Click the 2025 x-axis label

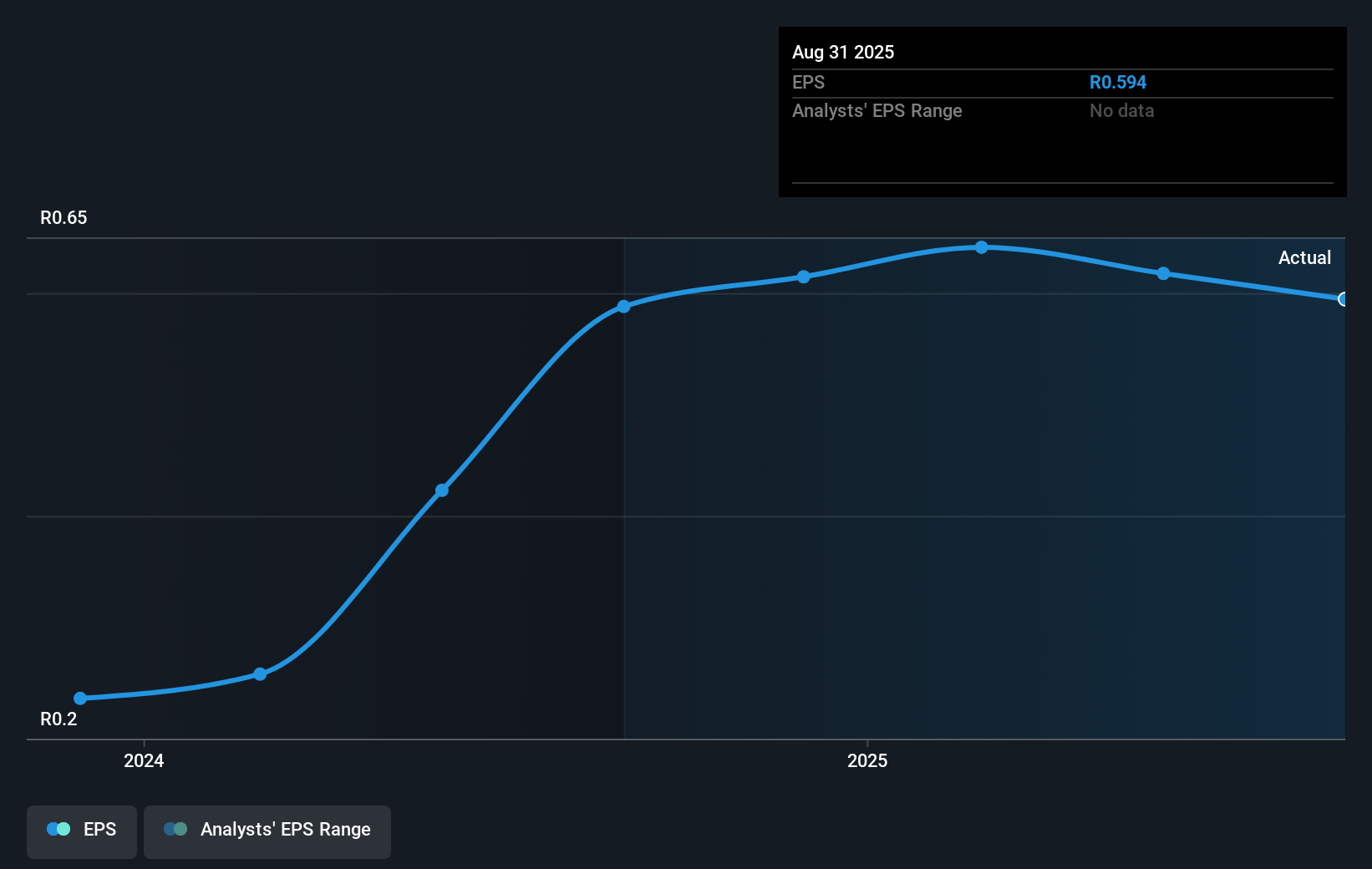tap(867, 760)
